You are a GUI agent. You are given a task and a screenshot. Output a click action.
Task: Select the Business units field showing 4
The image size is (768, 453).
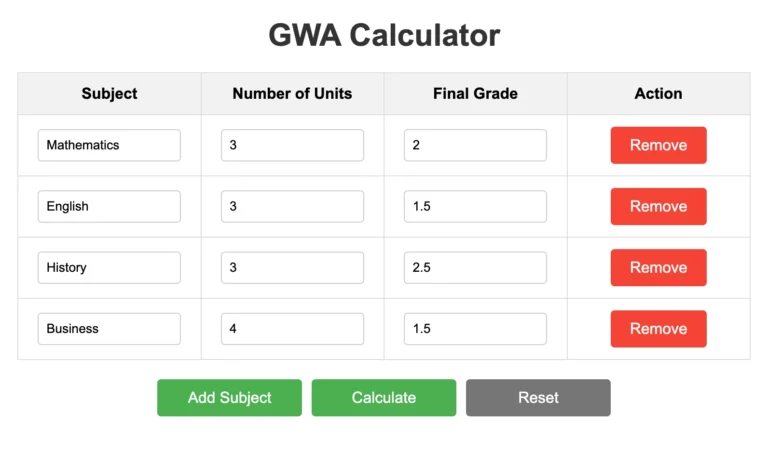tap(292, 329)
